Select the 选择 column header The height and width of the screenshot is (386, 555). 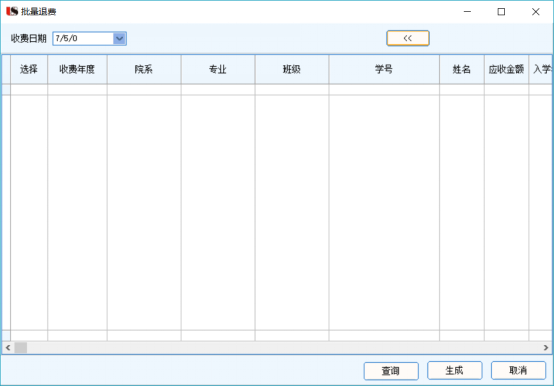click(x=29, y=69)
